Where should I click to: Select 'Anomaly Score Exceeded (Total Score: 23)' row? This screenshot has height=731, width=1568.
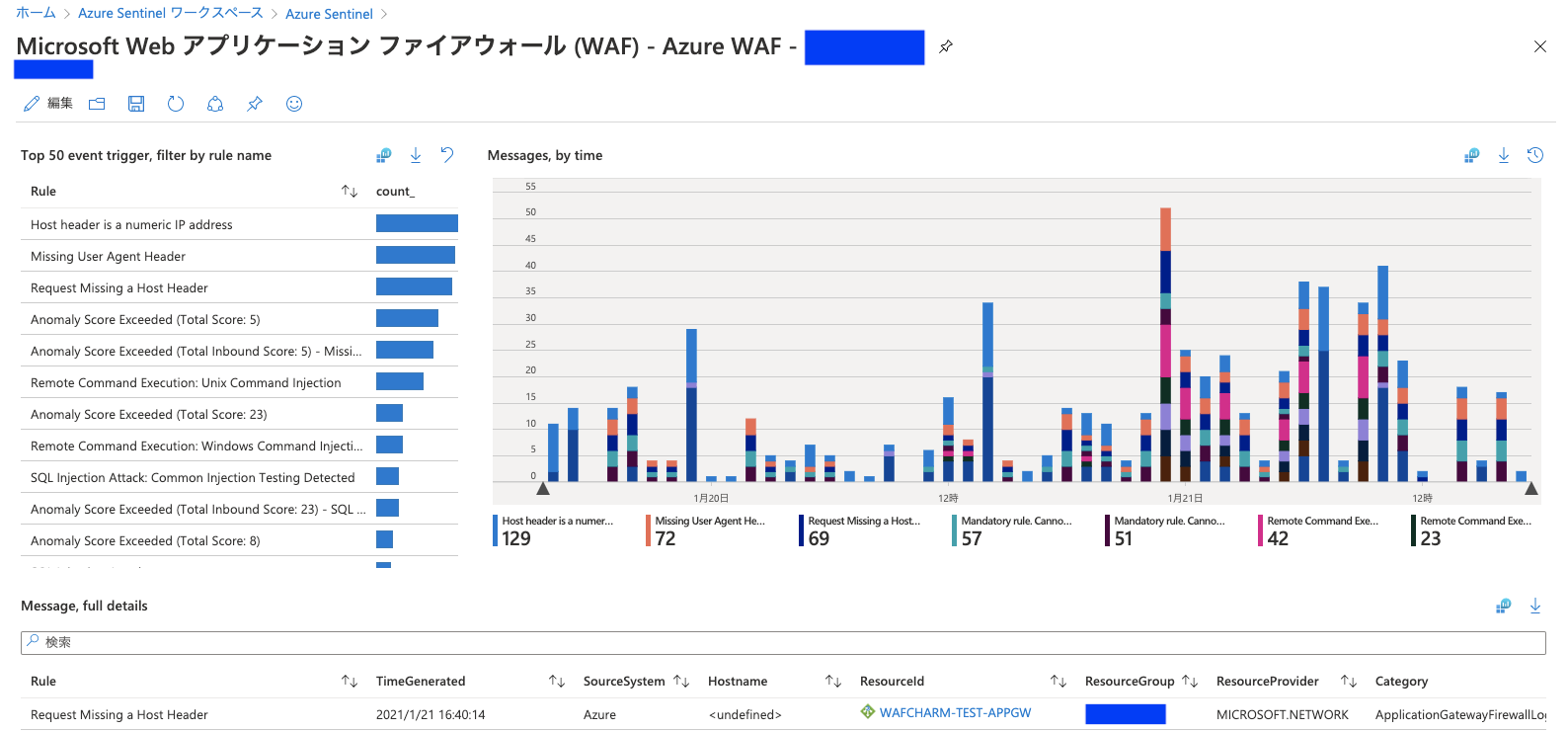click(x=239, y=414)
